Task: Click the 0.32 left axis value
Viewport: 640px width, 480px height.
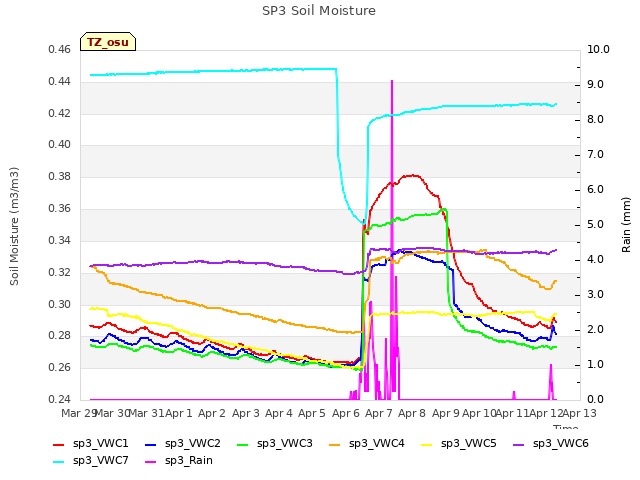Action: click(60, 272)
